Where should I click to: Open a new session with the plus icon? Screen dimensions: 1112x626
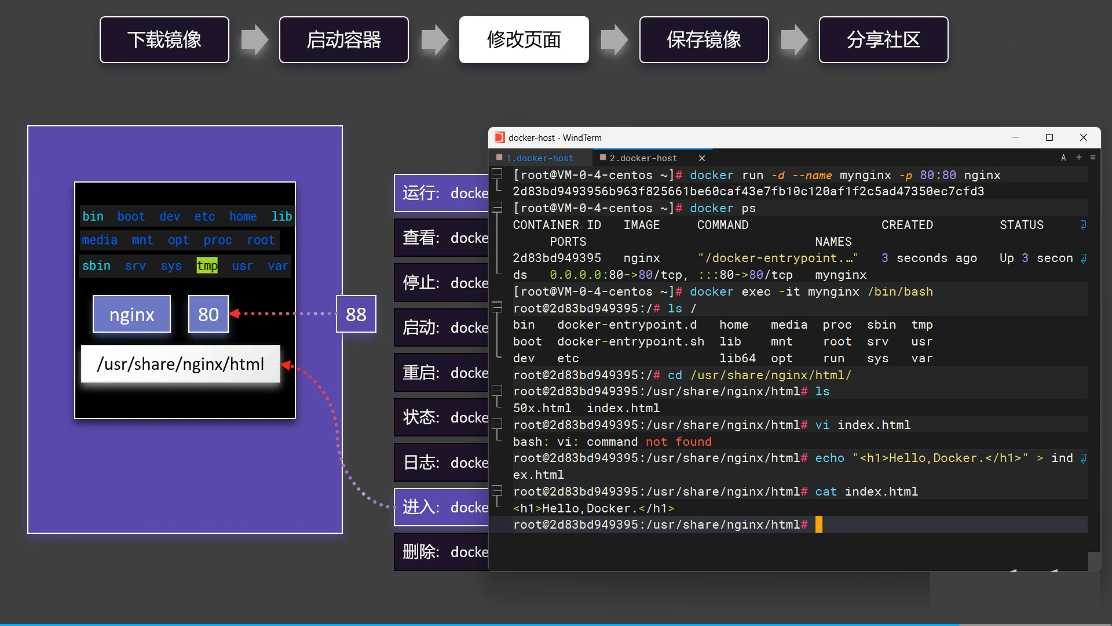pyautogui.click(x=1079, y=158)
